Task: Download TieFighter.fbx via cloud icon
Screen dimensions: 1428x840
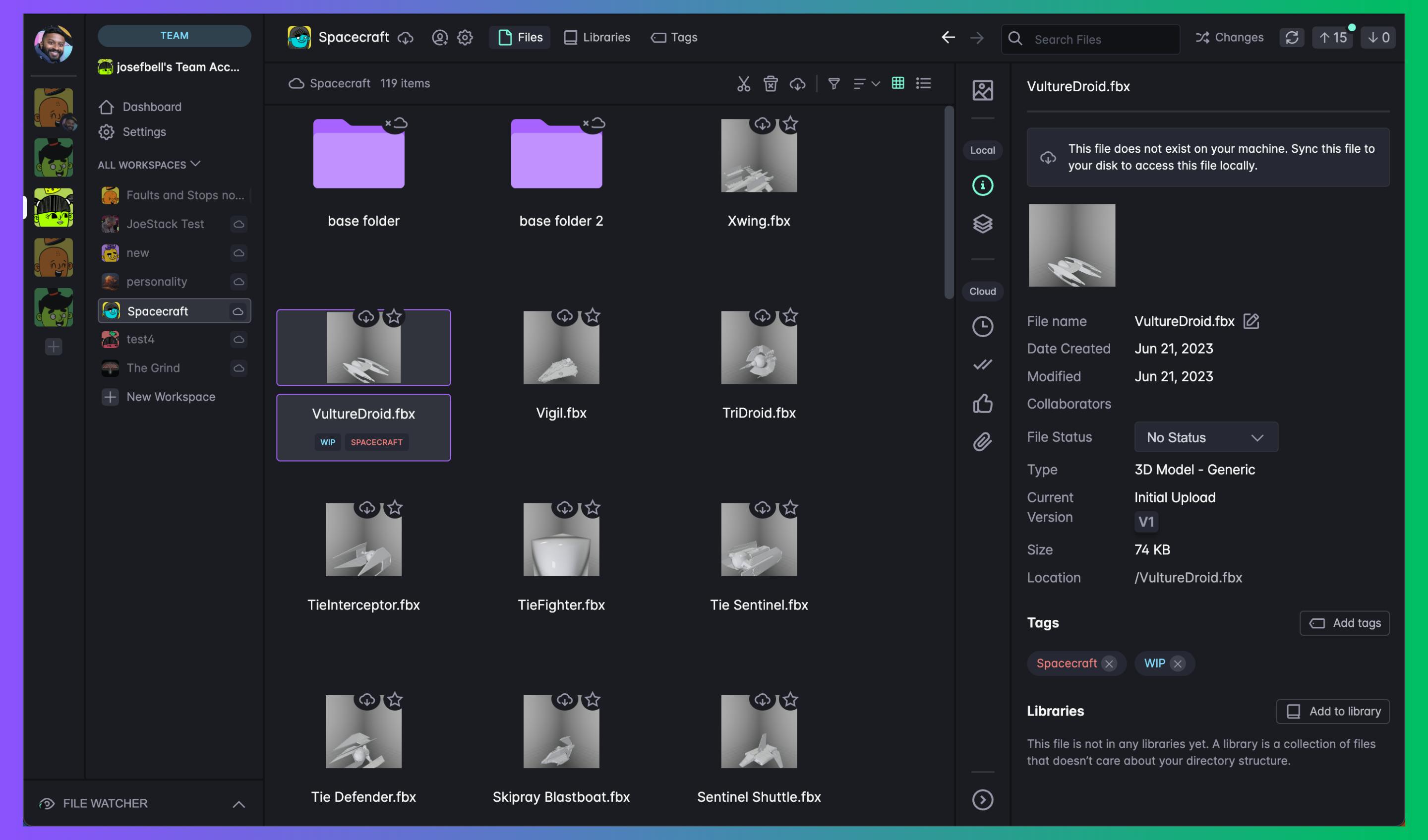Action: 564,508
